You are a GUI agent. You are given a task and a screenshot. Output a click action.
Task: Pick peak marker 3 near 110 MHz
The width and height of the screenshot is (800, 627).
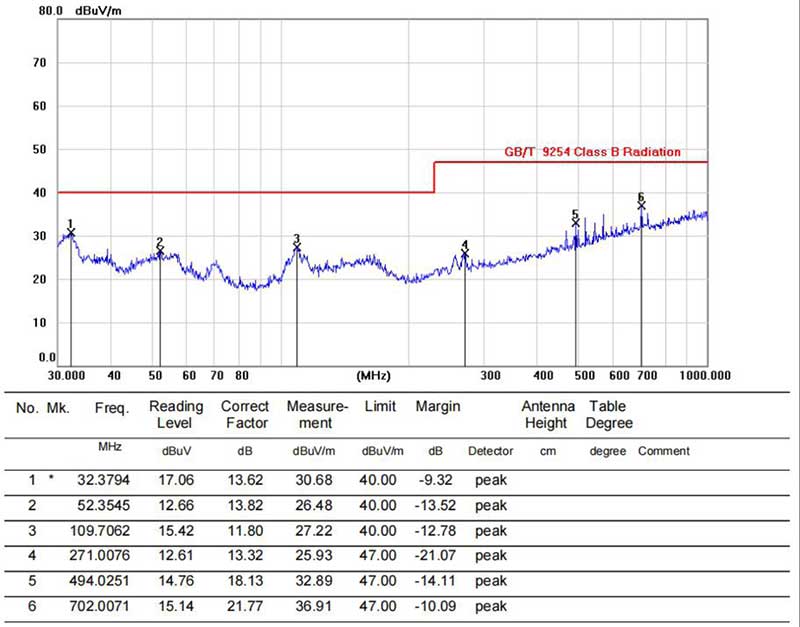(297, 246)
